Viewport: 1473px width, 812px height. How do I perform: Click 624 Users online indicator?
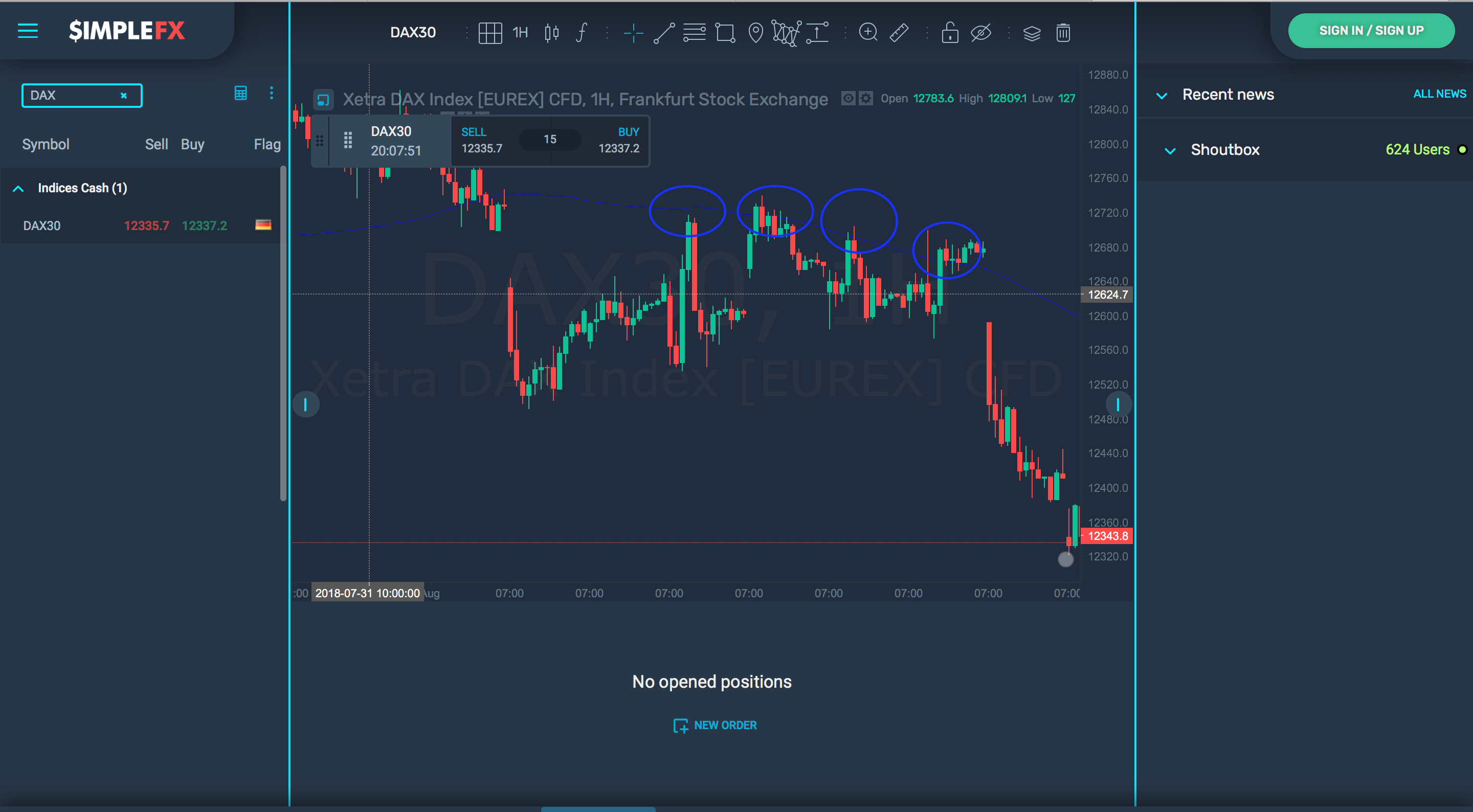pos(1425,150)
